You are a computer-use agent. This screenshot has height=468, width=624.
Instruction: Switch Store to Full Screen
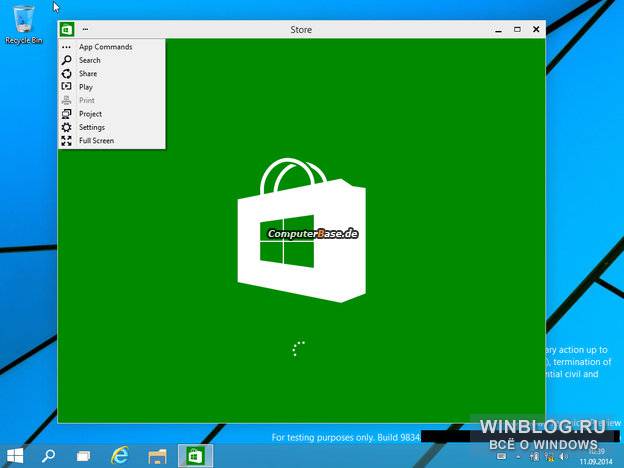pyautogui.click(x=112, y=140)
